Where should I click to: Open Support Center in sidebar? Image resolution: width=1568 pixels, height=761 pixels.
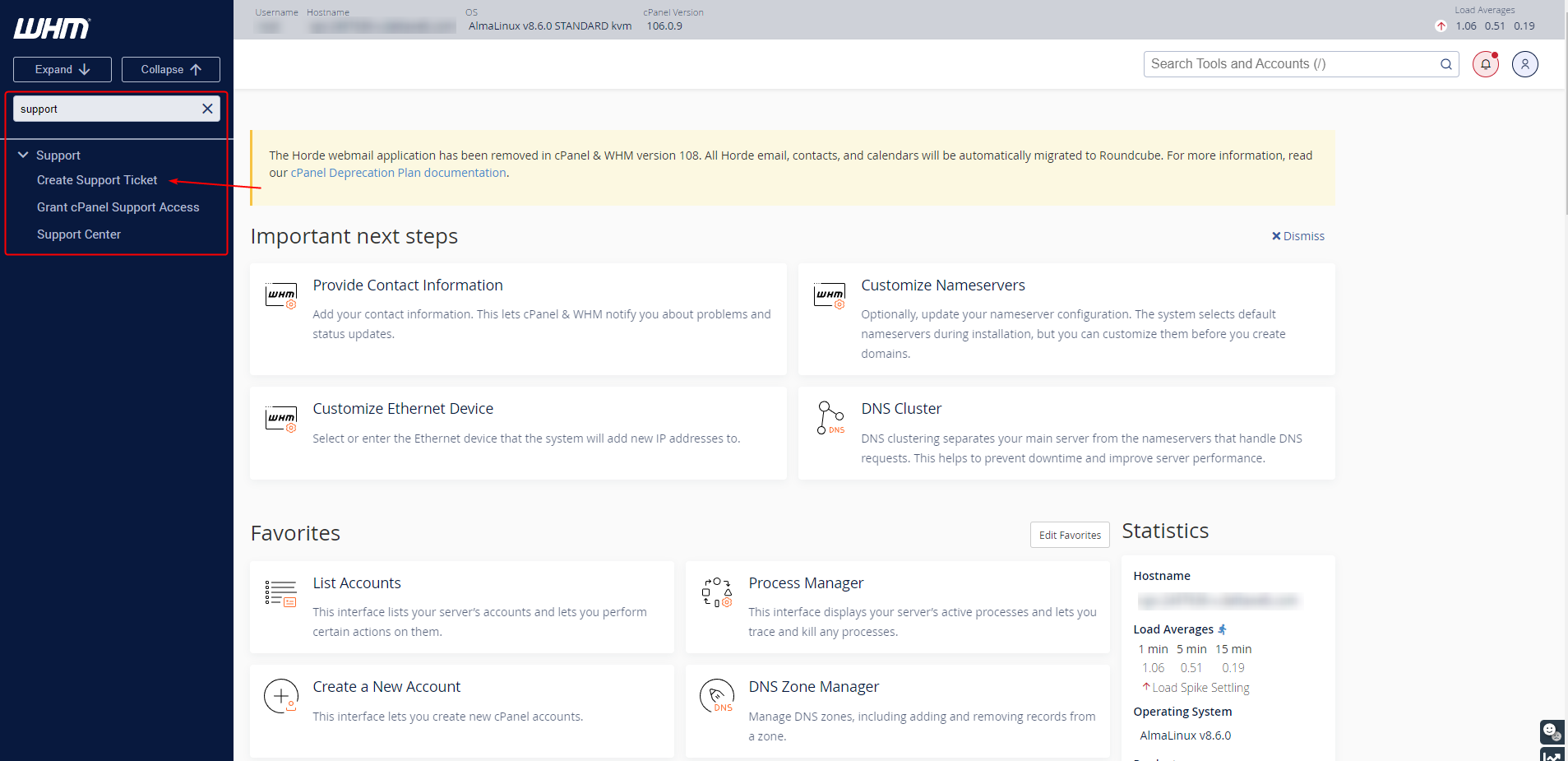pyautogui.click(x=79, y=234)
